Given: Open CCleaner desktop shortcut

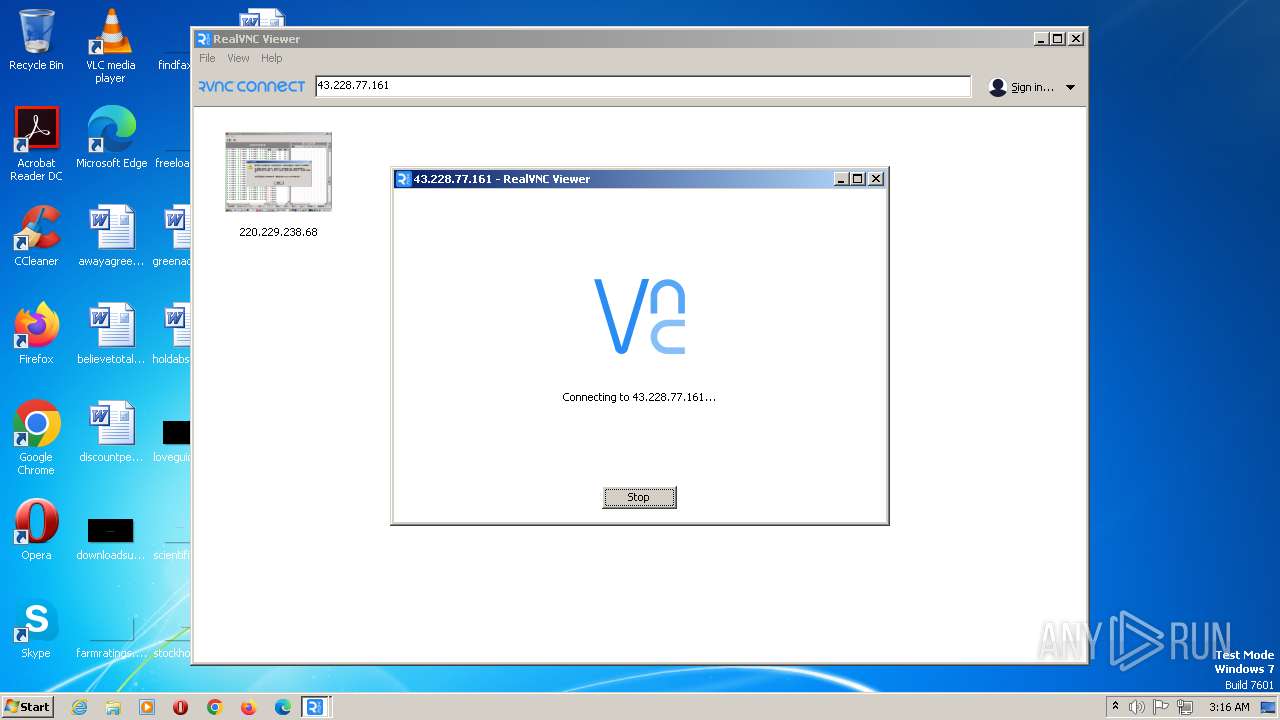Looking at the screenshot, I should [36, 236].
